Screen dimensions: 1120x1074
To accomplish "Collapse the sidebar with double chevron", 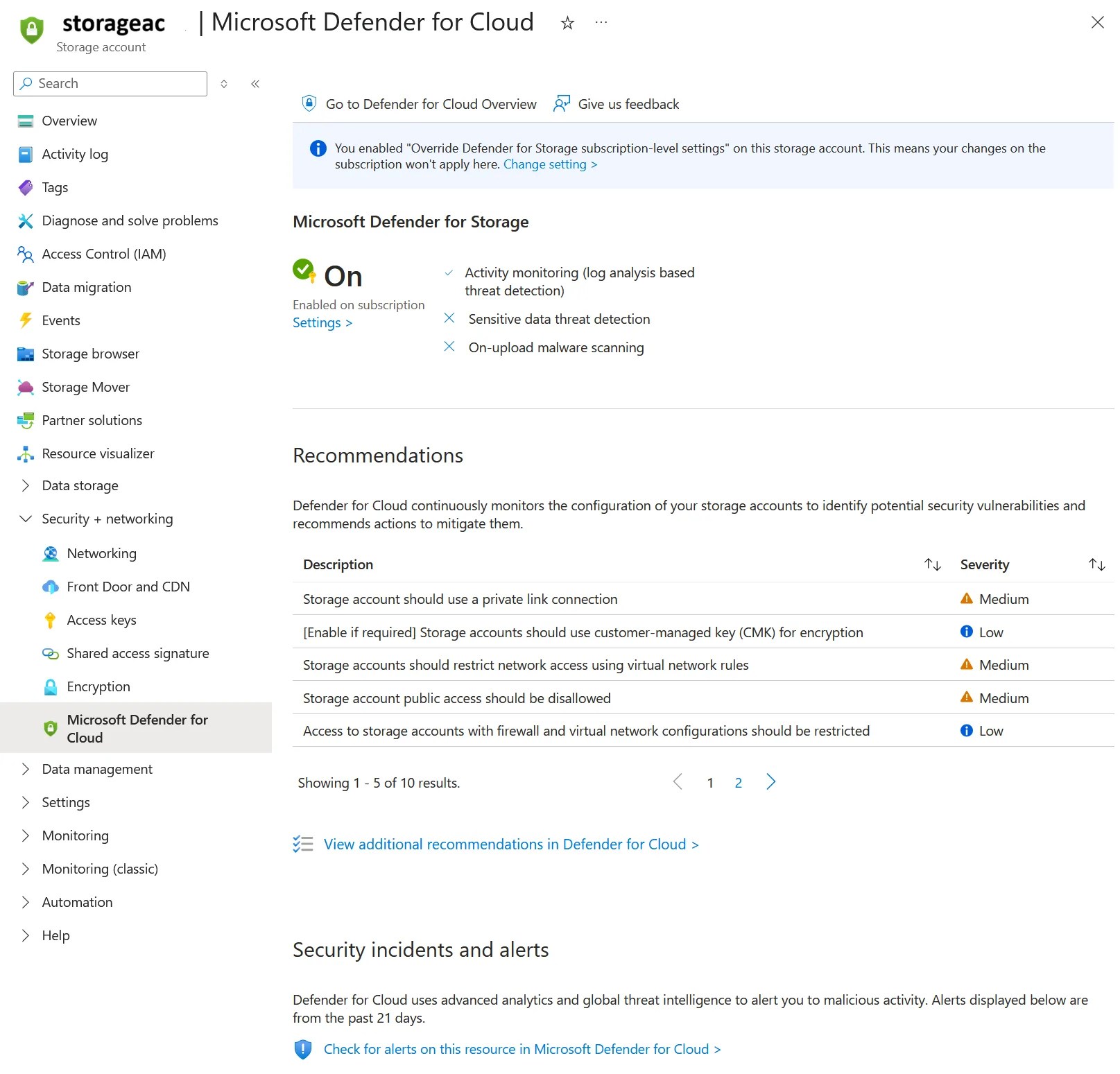I will pos(255,84).
